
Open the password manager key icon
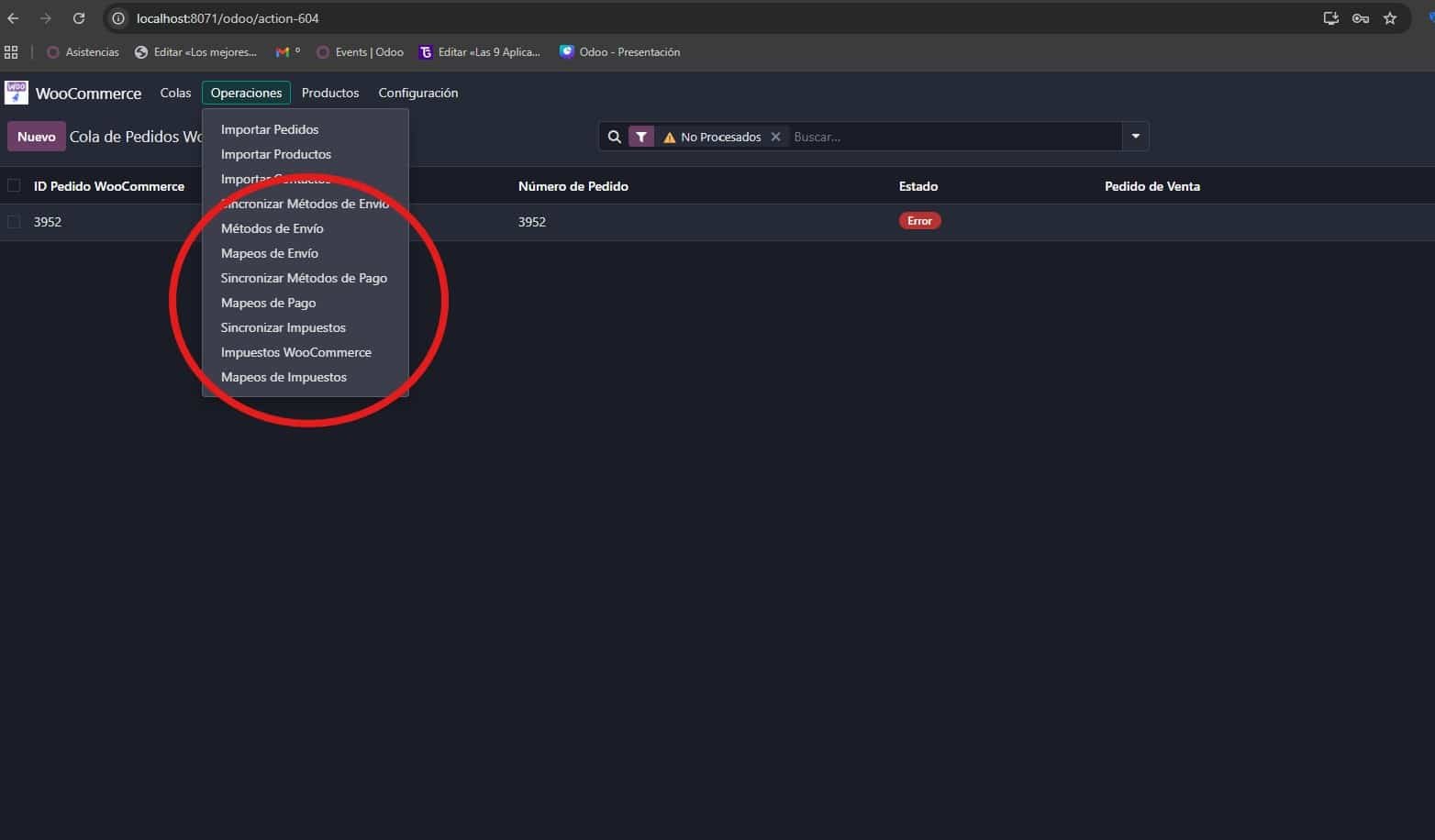click(x=1361, y=17)
